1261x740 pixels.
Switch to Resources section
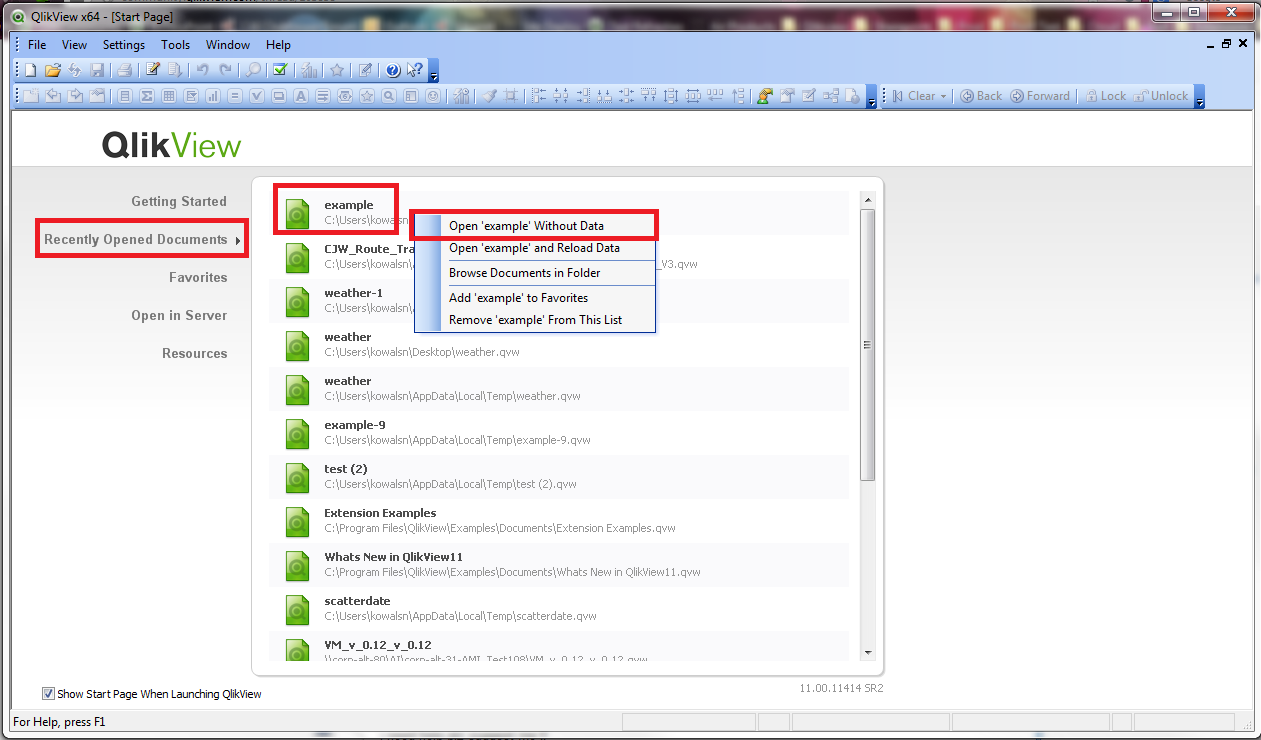195,353
